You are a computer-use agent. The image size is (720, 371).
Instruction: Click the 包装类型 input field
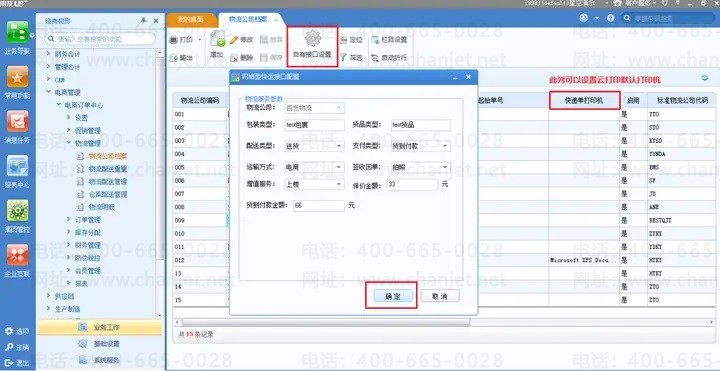click(x=315, y=125)
